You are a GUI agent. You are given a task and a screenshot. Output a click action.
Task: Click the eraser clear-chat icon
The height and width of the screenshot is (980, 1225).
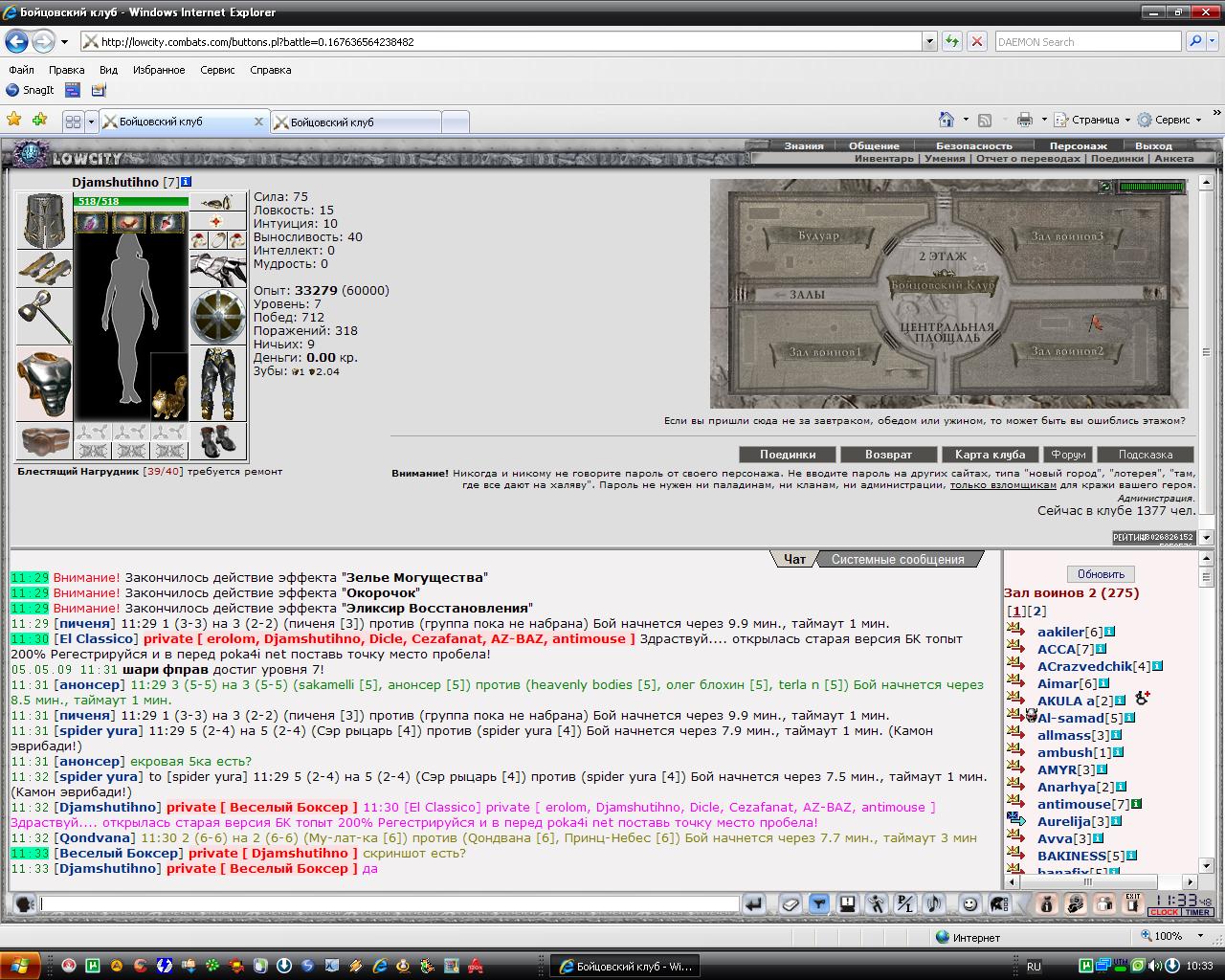click(x=790, y=903)
